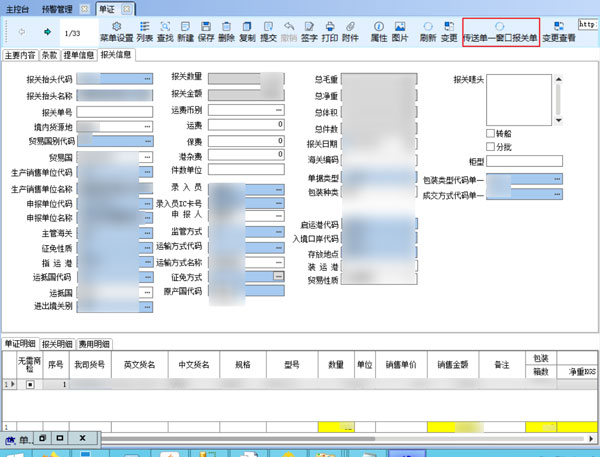Image resolution: width=600 pixels, height=457 pixels.
Task: Click the 运费 amount field
Action: pos(246,125)
